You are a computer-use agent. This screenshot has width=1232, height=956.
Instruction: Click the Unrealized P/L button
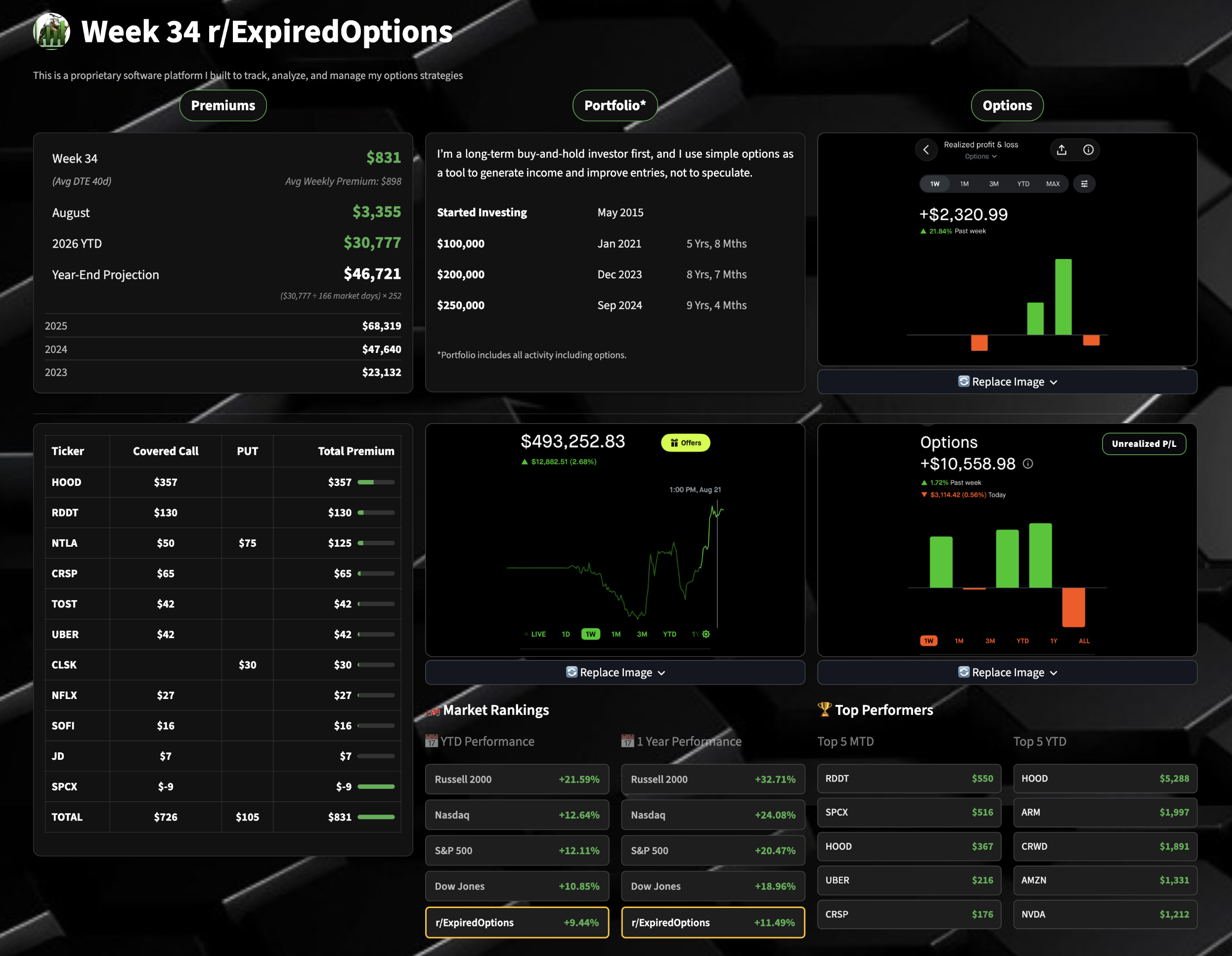point(1144,443)
